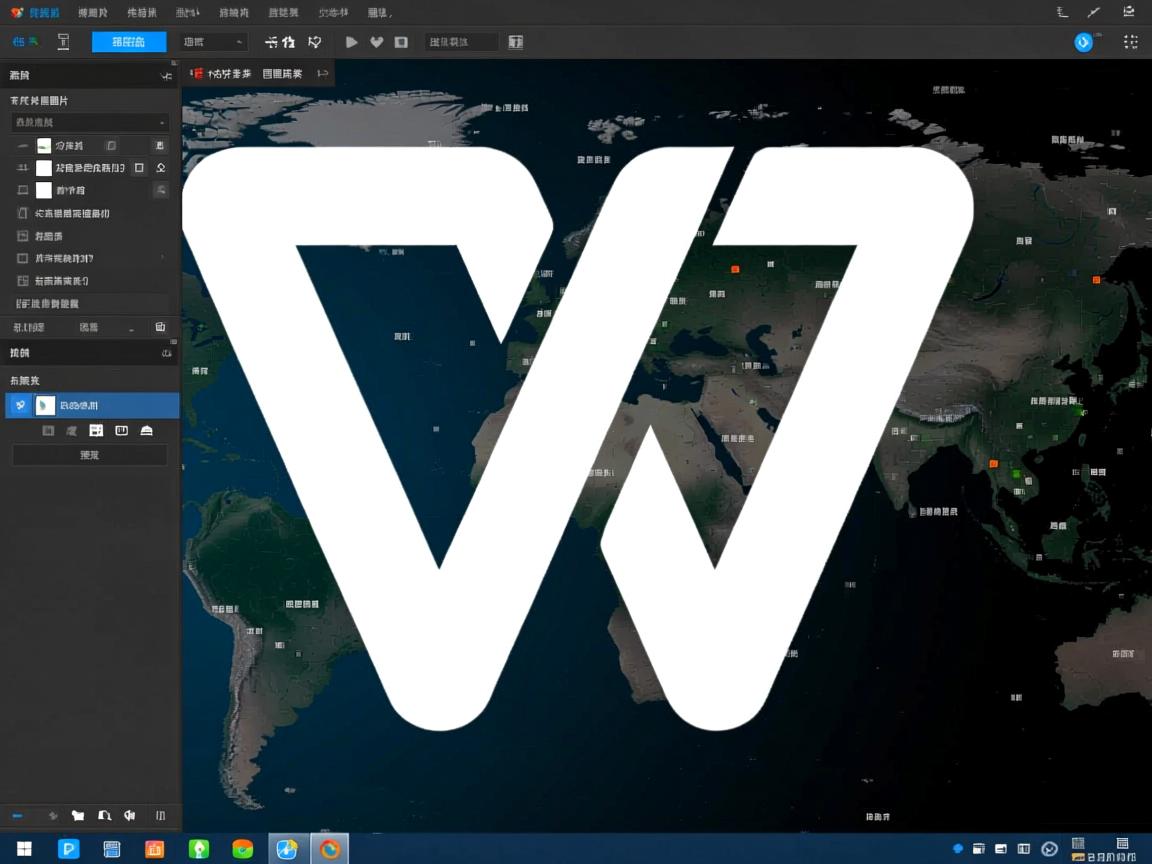The height and width of the screenshot is (864, 1152).
Task: Open the Windows Start menu
Action: tap(24, 849)
